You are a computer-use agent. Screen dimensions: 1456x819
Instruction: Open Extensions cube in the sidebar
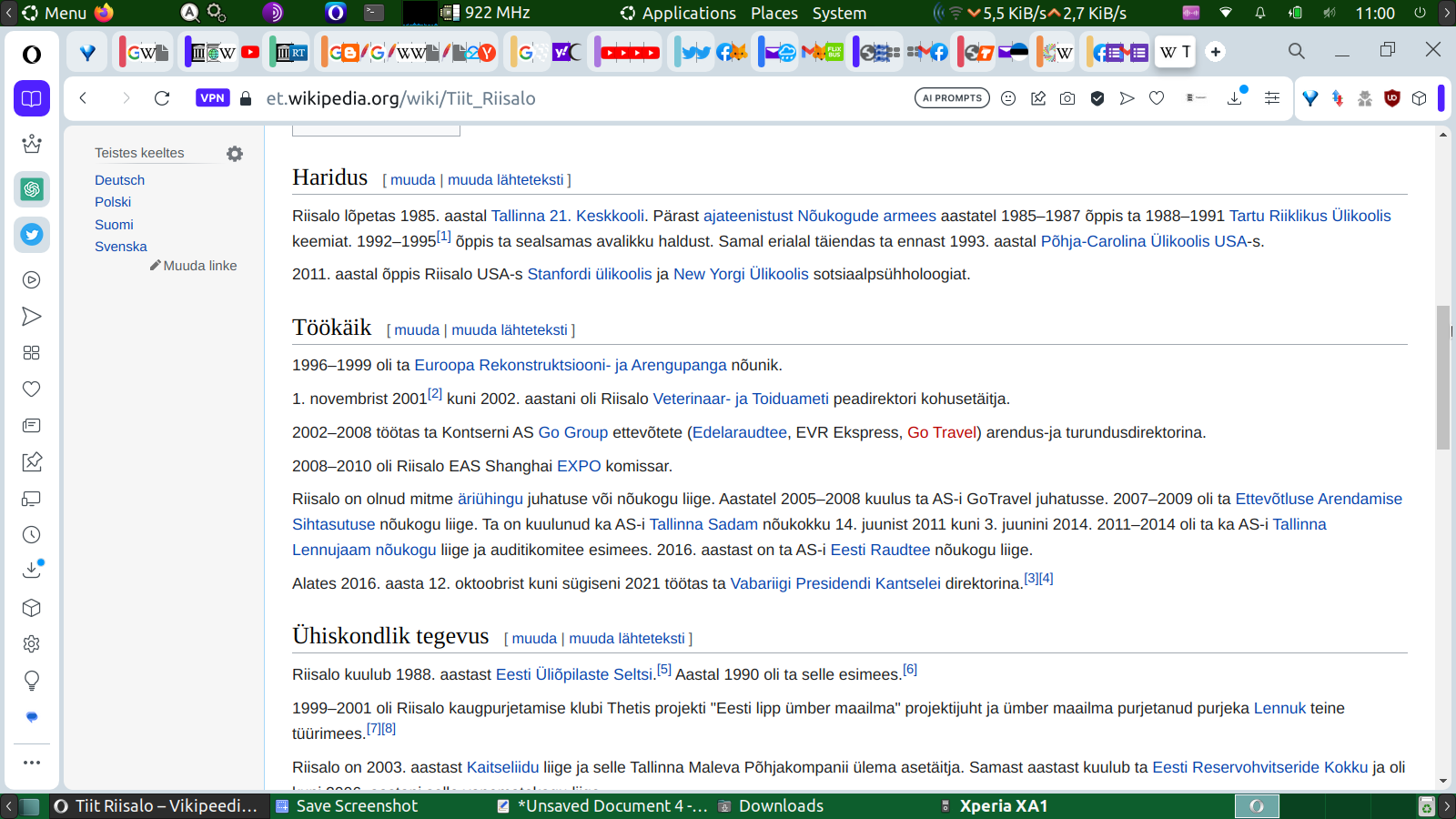pyautogui.click(x=32, y=608)
